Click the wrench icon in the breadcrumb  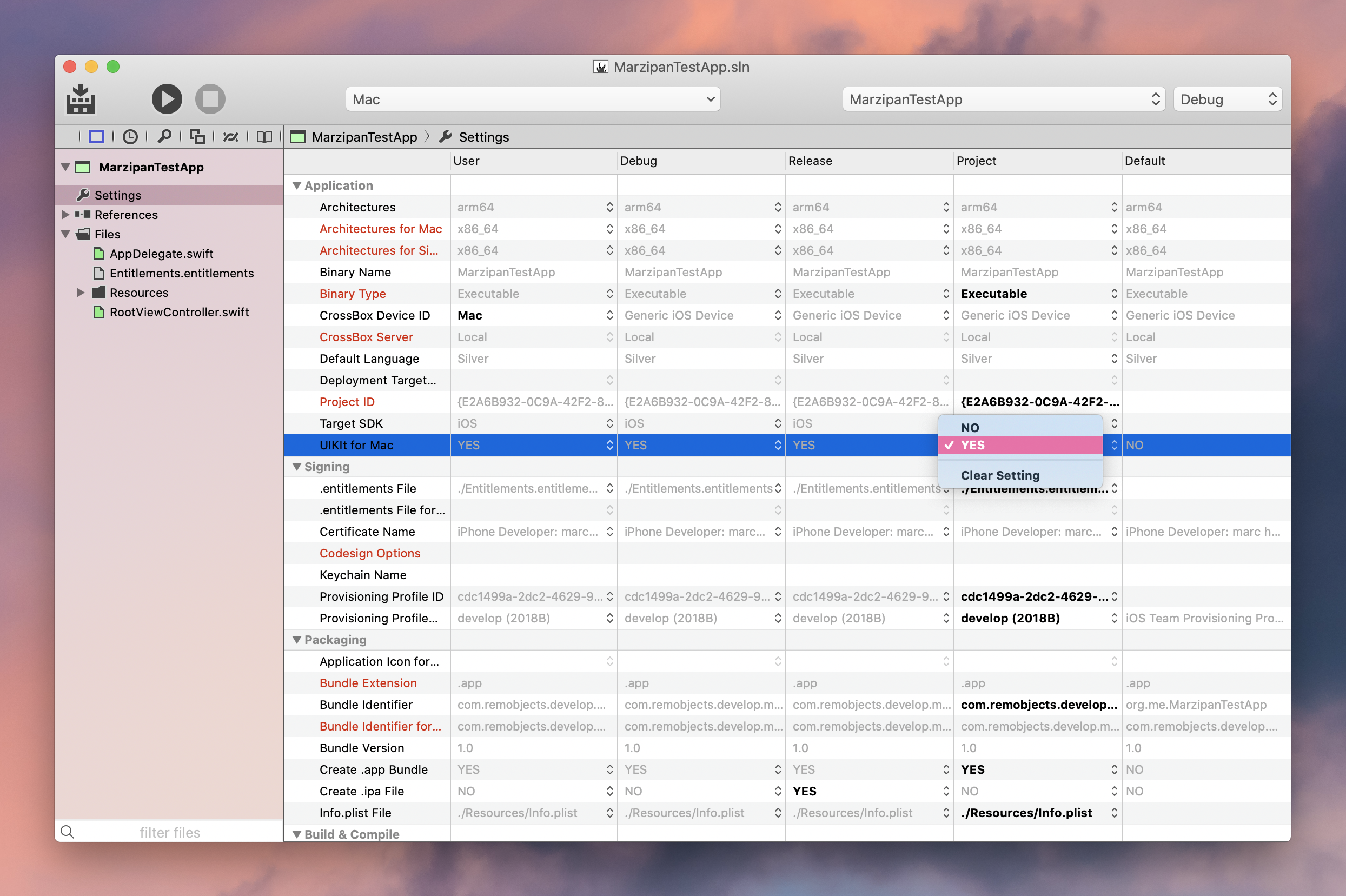click(x=446, y=137)
